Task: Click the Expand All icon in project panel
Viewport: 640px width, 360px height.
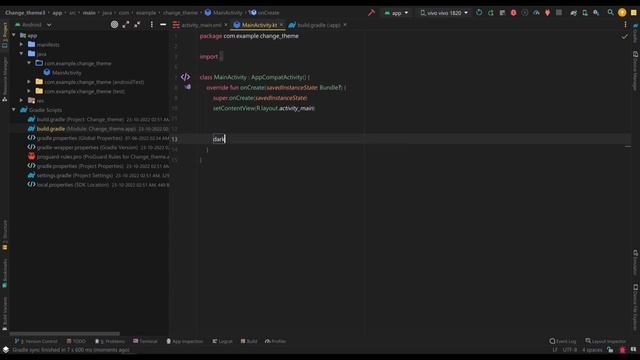Action: (126, 24)
